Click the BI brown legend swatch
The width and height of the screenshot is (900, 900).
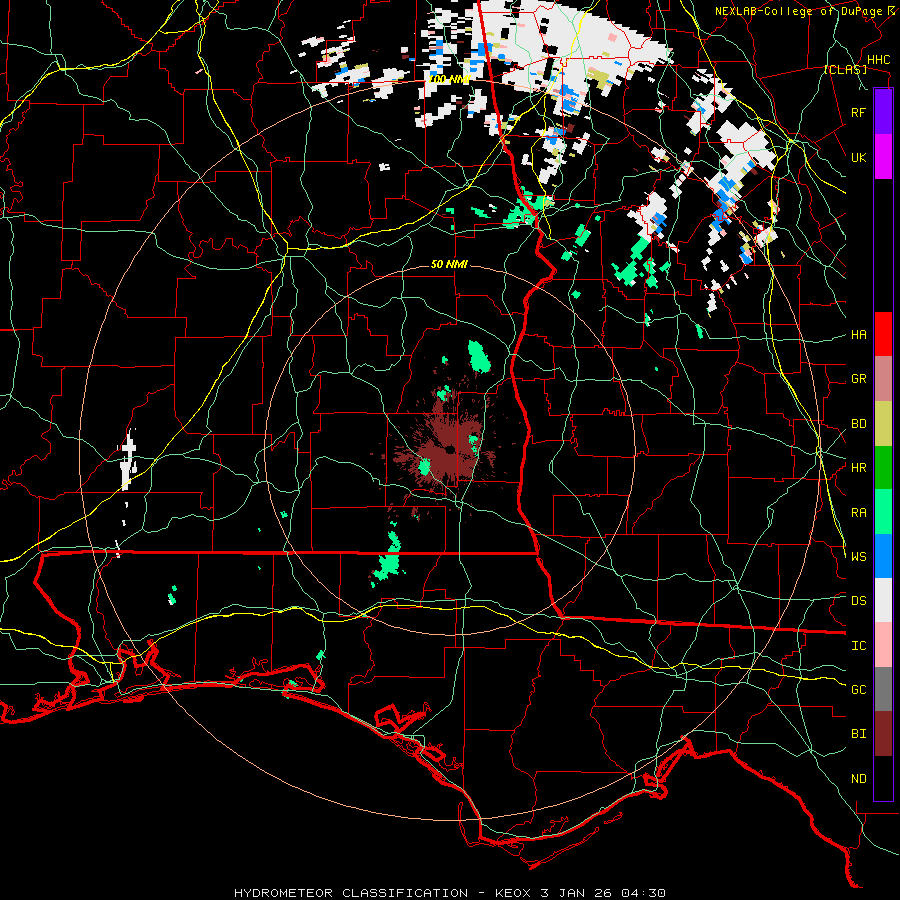point(883,734)
